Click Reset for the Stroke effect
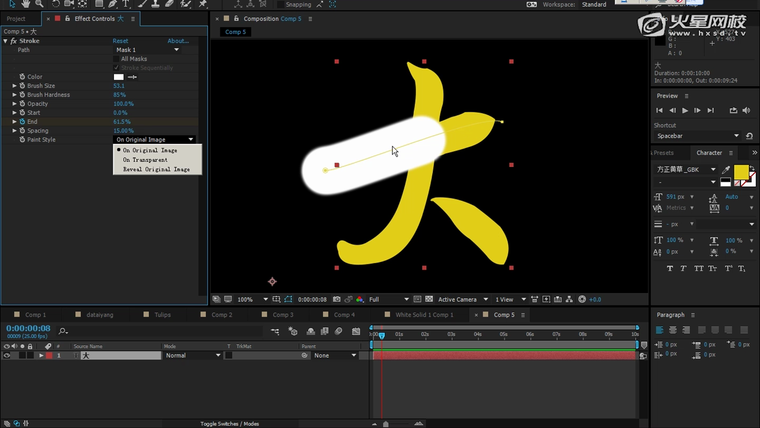This screenshot has height=428, width=760. (120, 41)
